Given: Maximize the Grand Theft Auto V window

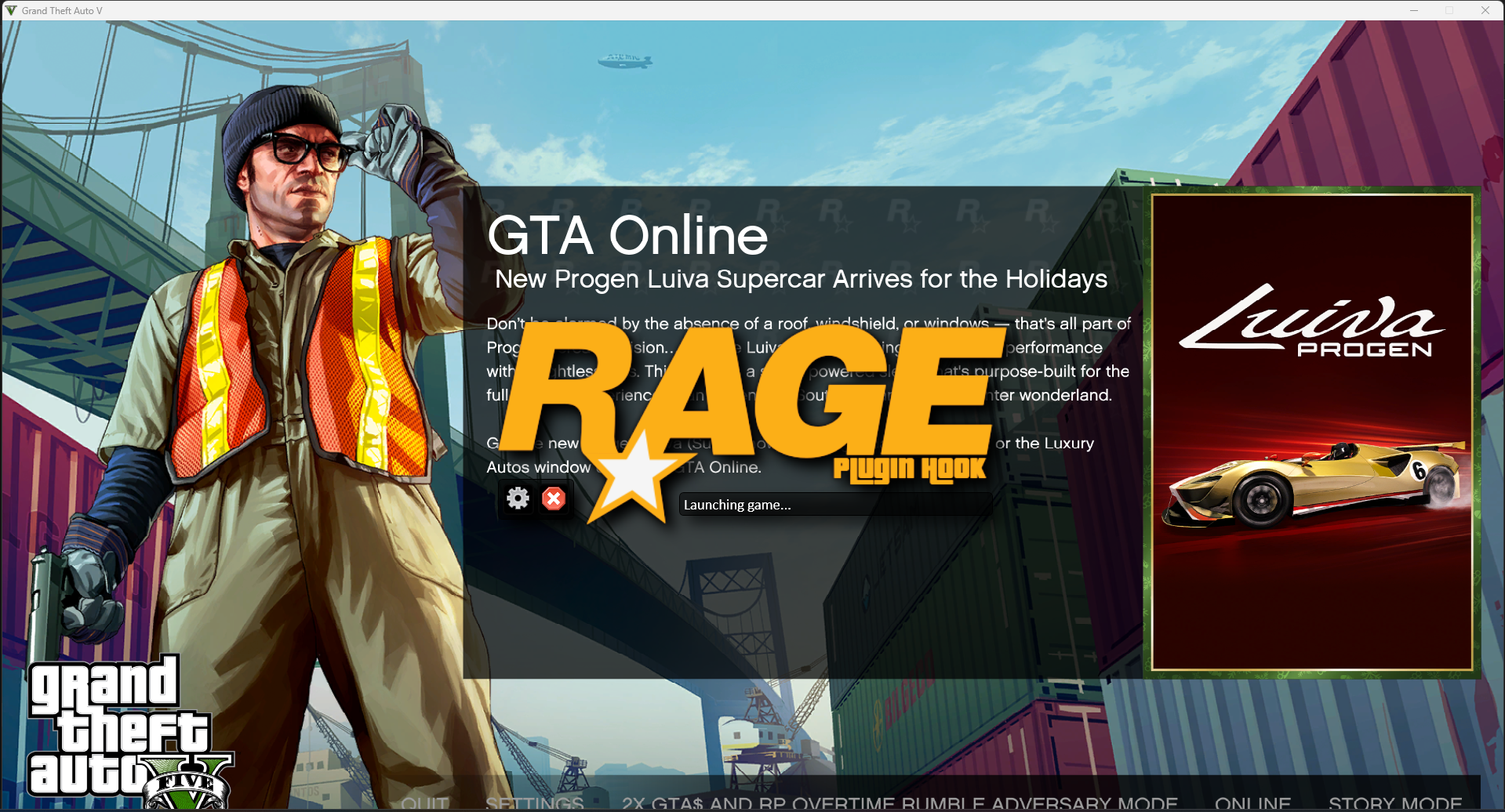Looking at the screenshot, I should (1449, 10).
